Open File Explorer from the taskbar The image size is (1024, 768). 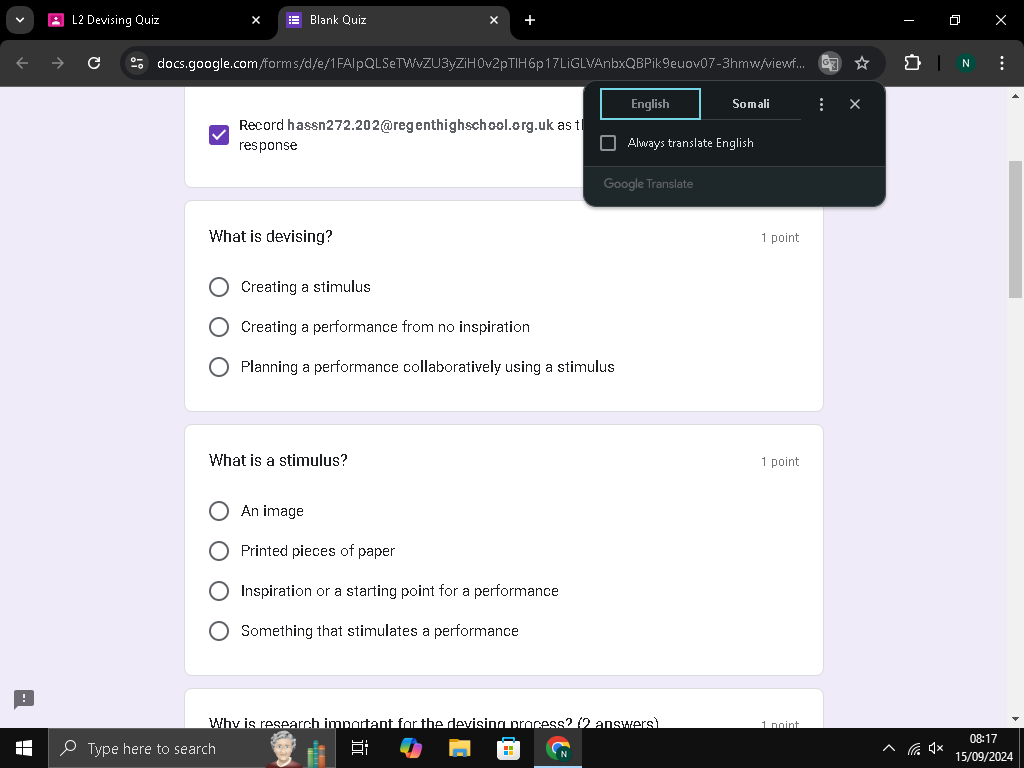(x=460, y=748)
